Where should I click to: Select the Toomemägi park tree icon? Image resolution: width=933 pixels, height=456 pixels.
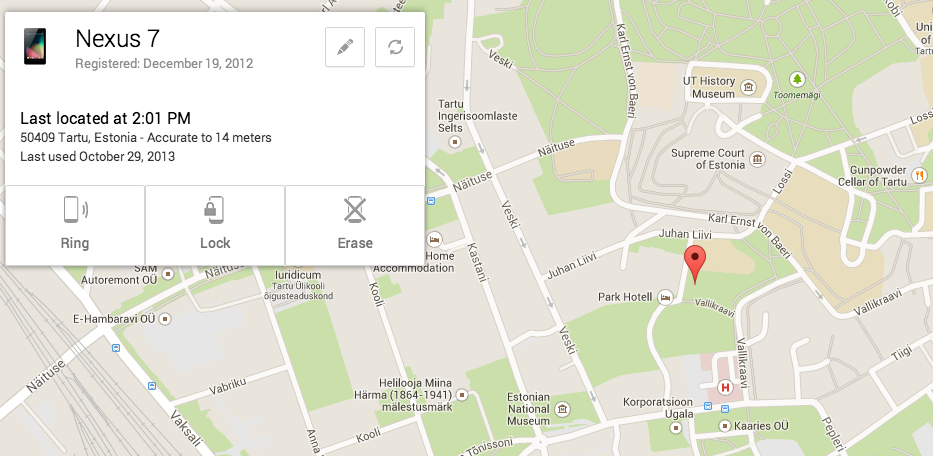coord(797,79)
